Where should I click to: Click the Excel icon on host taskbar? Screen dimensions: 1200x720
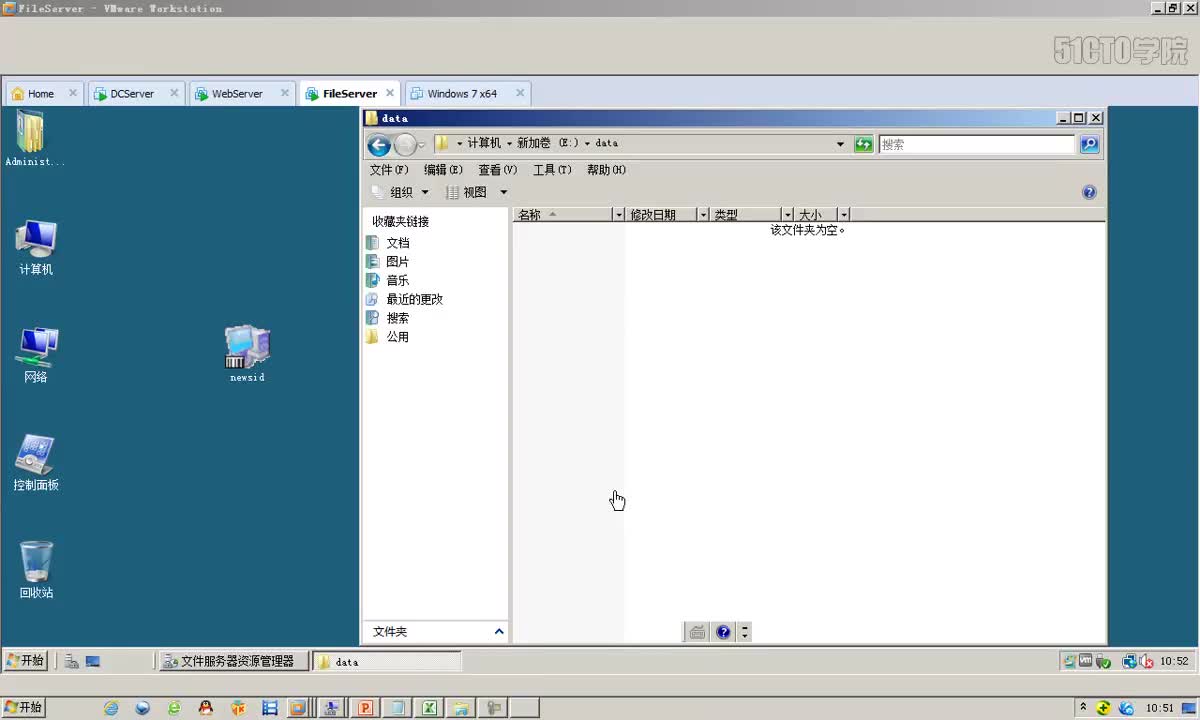429,708
